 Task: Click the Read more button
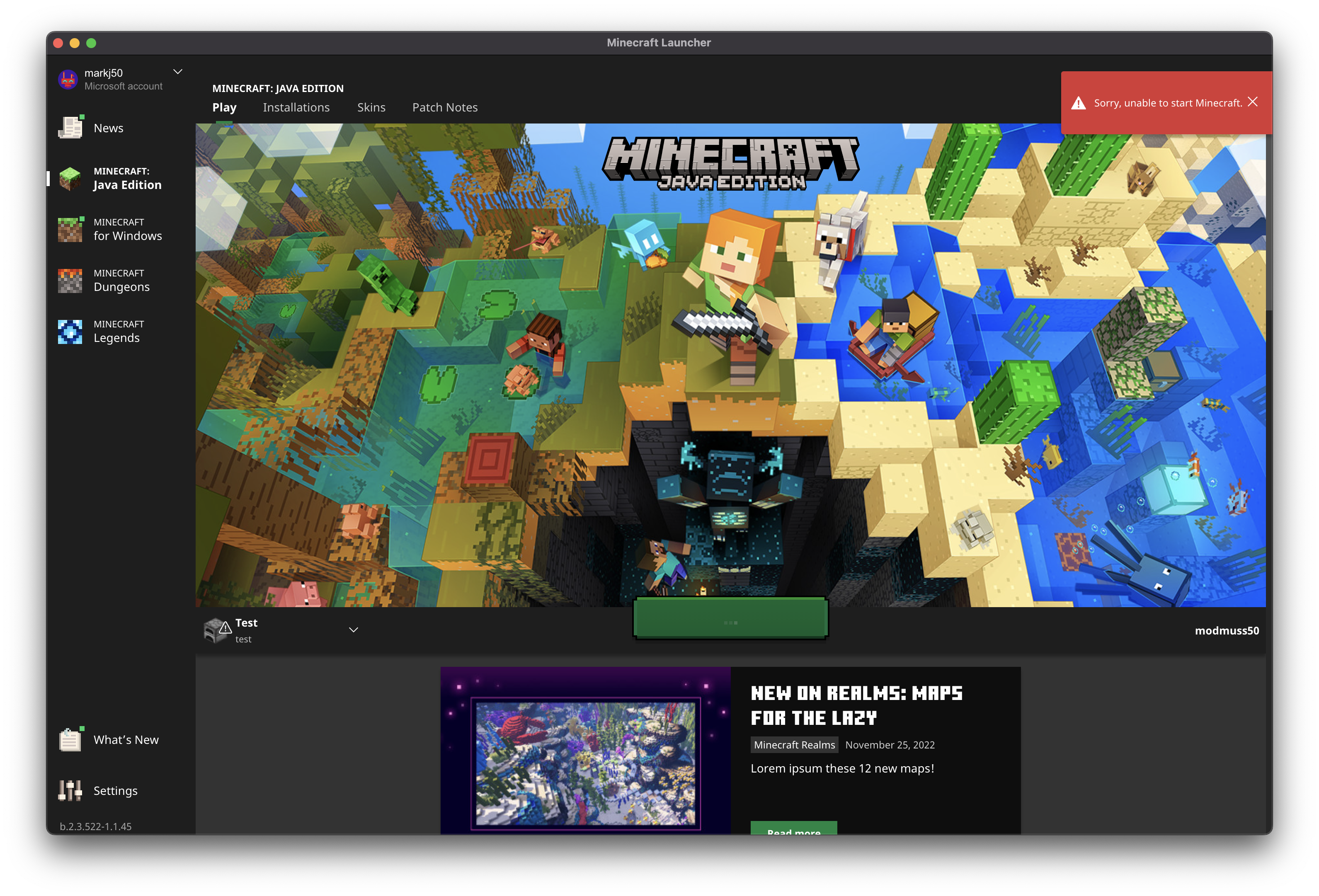[x=793, y=828]
